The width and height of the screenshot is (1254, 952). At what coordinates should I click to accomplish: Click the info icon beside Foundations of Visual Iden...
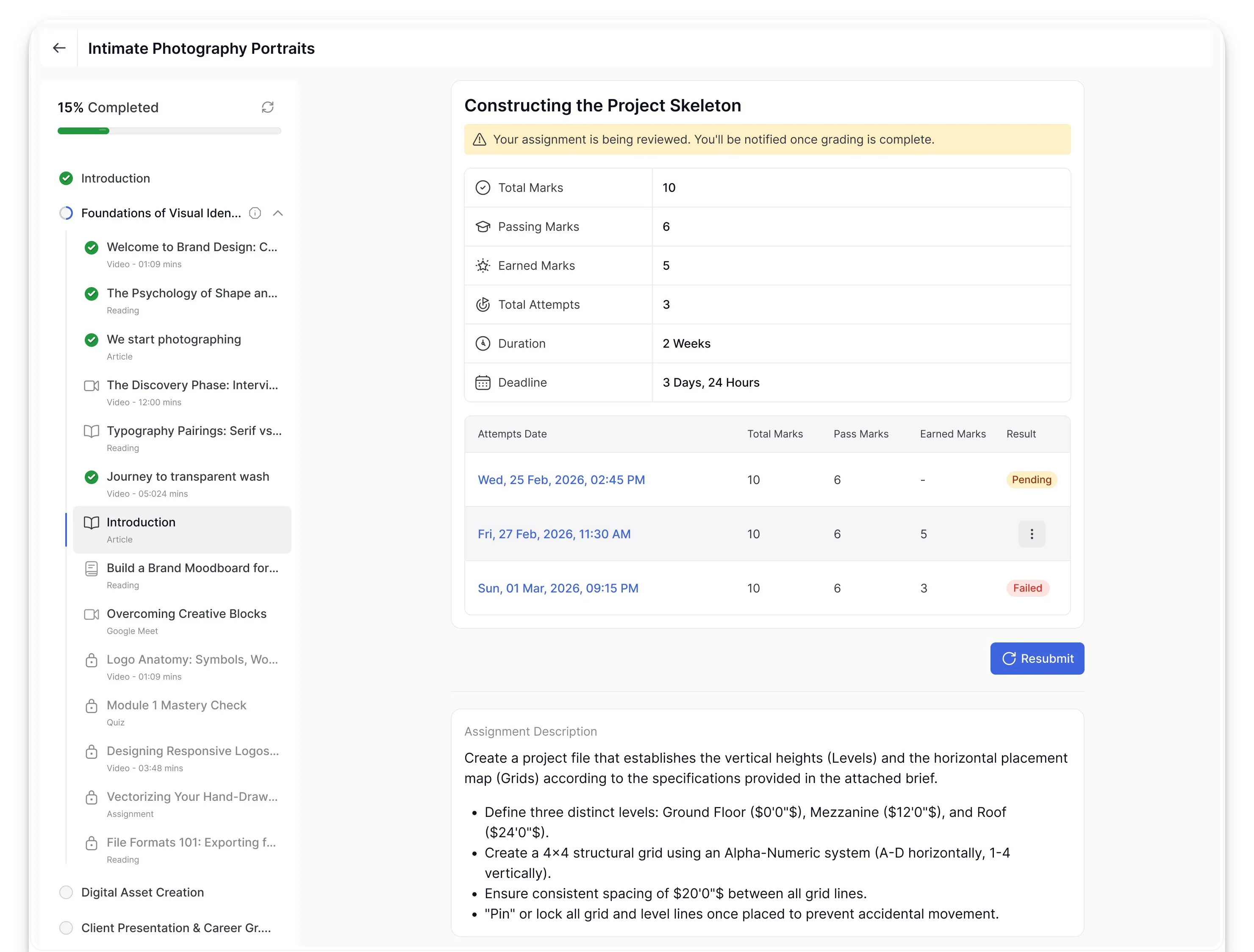click(x=255, y=213)
